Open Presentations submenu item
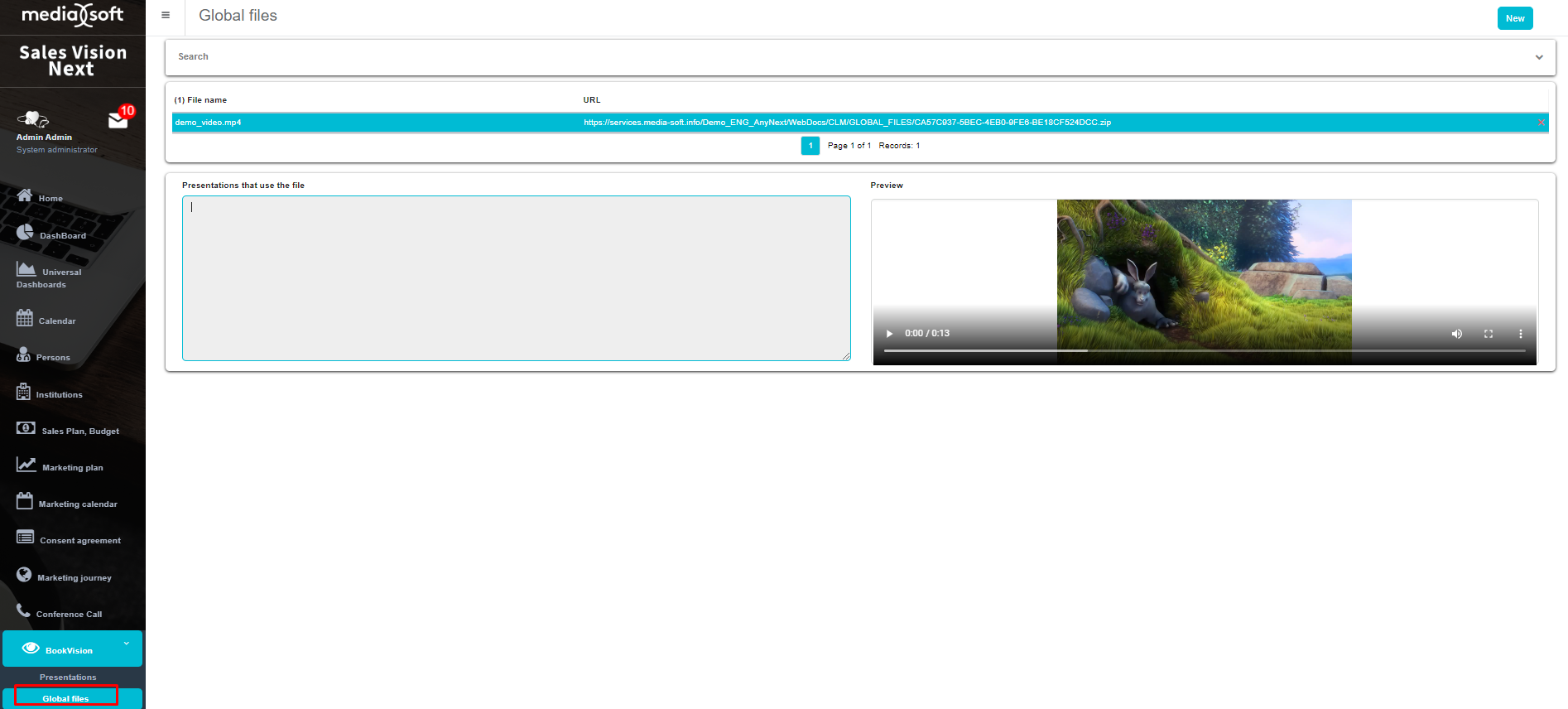 point(68,678)
